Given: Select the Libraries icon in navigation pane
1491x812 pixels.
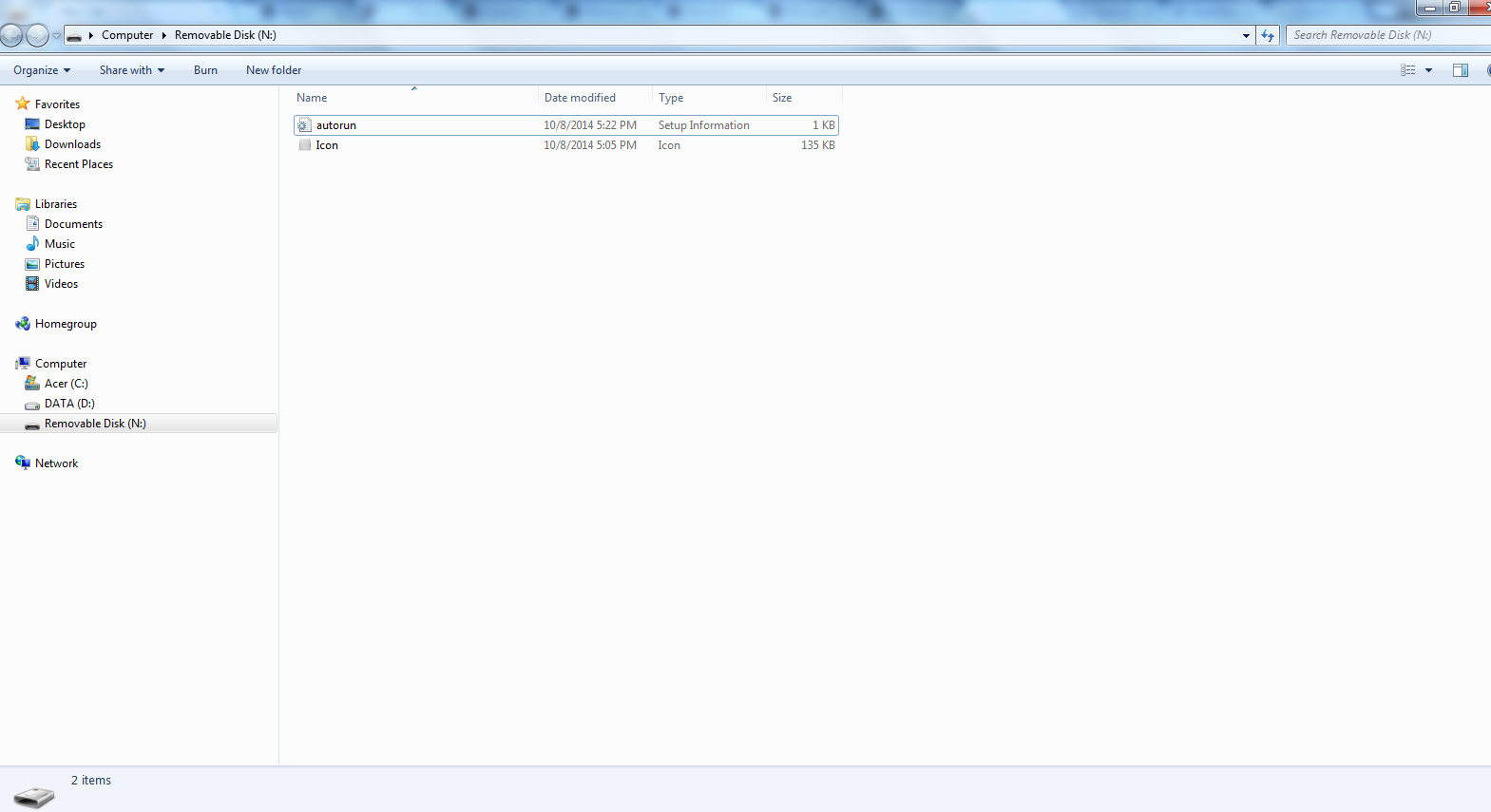Looking at the screenshot, I should pos(23,204).
